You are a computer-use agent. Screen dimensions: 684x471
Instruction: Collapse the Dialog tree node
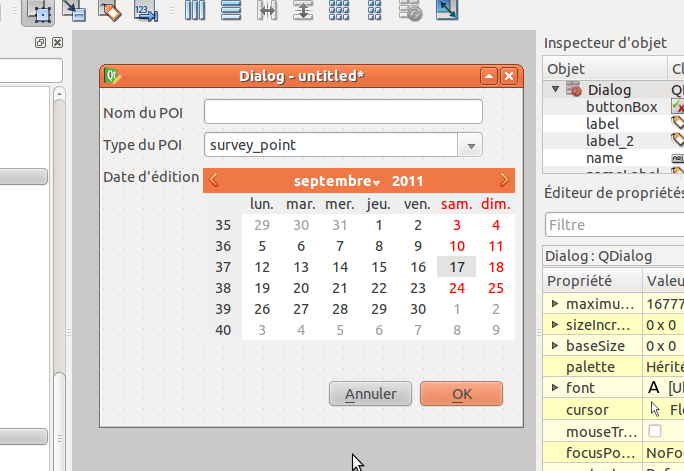click(x=556, y=90)
